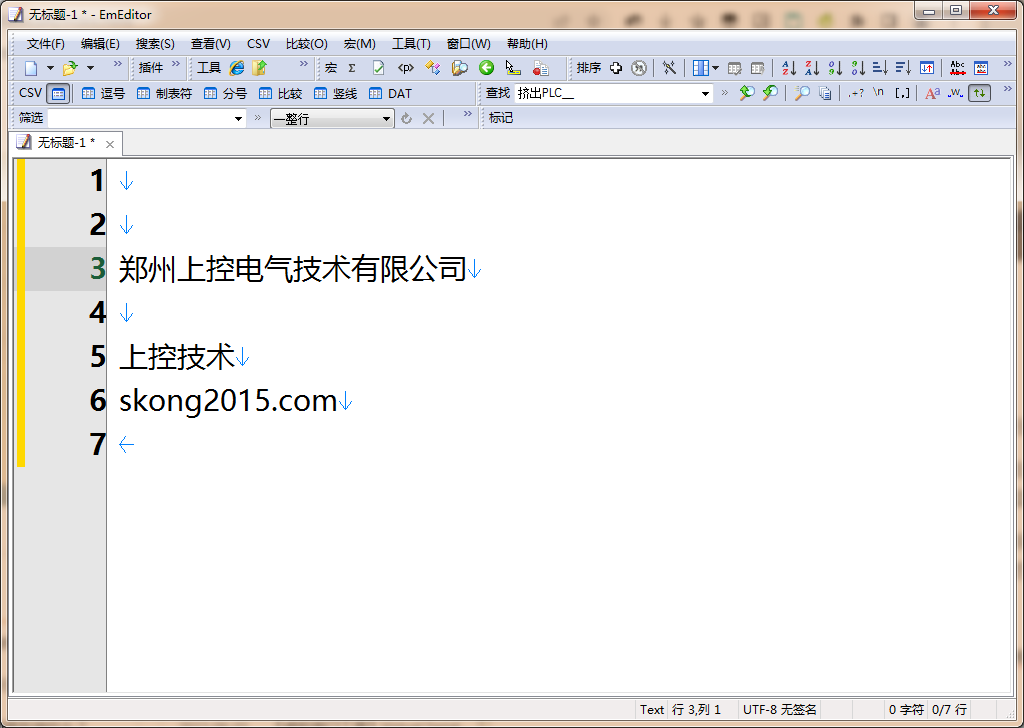Image resolution: width=1024 pixels, height=728 pixels.
Task: Expand the 插件 toolbar overflow chevron
Action: [176, 64]
